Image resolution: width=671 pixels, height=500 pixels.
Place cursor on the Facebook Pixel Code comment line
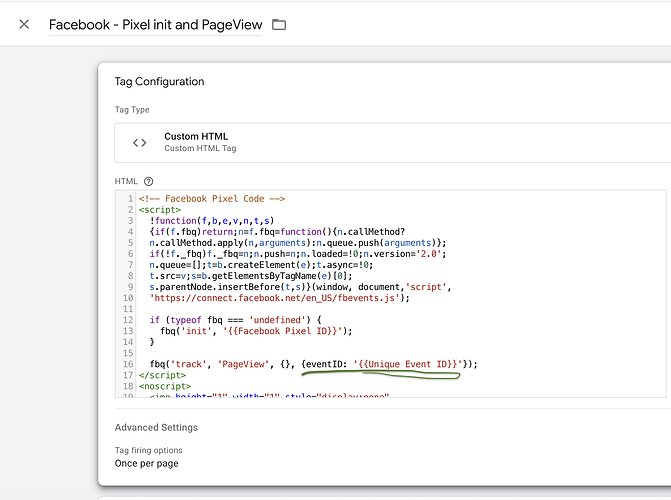(x=212, y=199)
